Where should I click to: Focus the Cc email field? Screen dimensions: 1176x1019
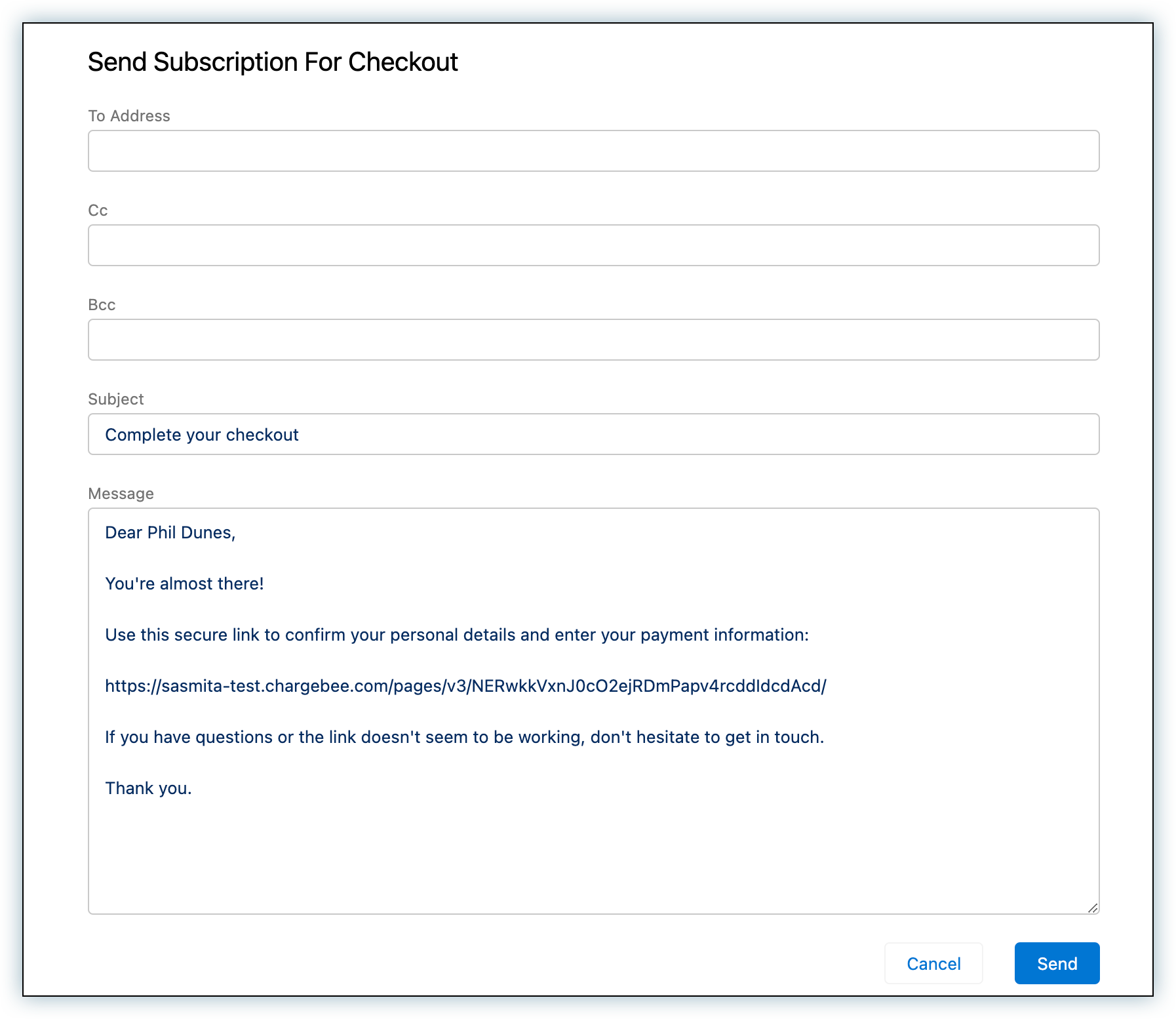593,245
